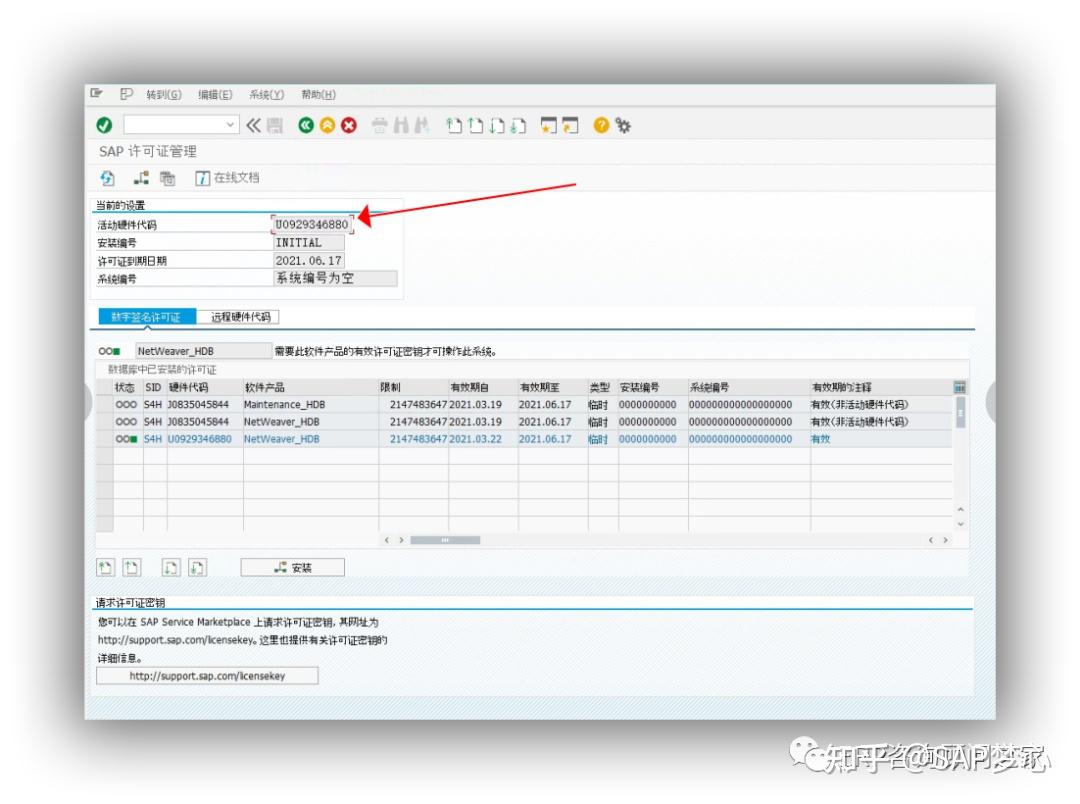The width and height of the screenshot is (1080, 804).
Task: Go back using the green arrow icon
Action: pyautogui.click(x=305, y=125)
